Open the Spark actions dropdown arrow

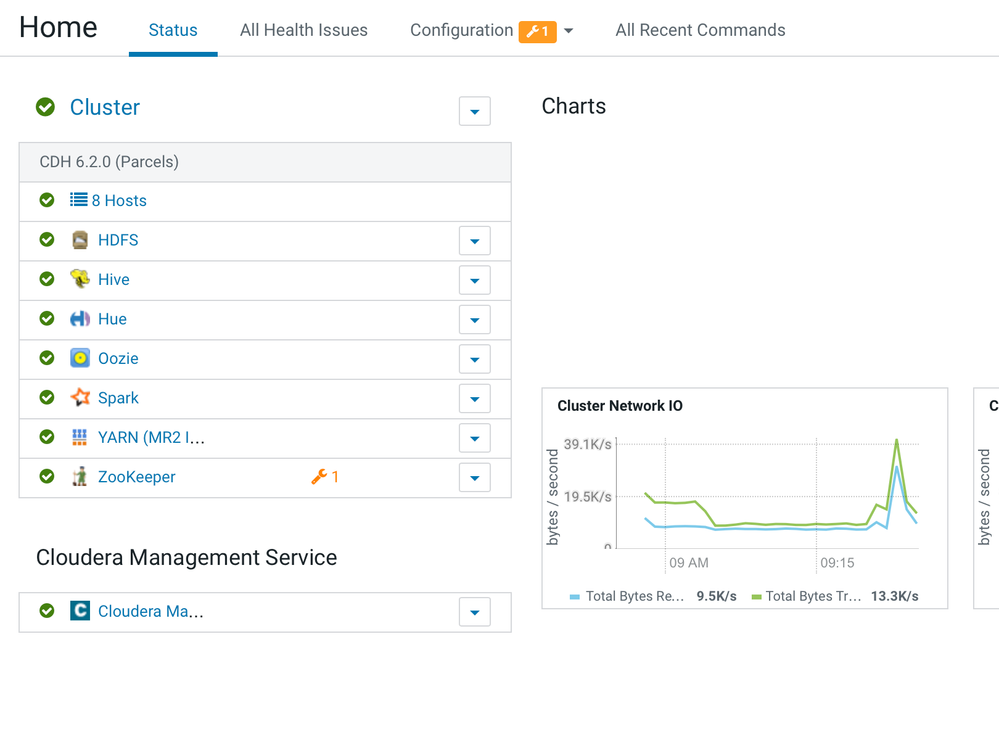click(x=474, y=399)
